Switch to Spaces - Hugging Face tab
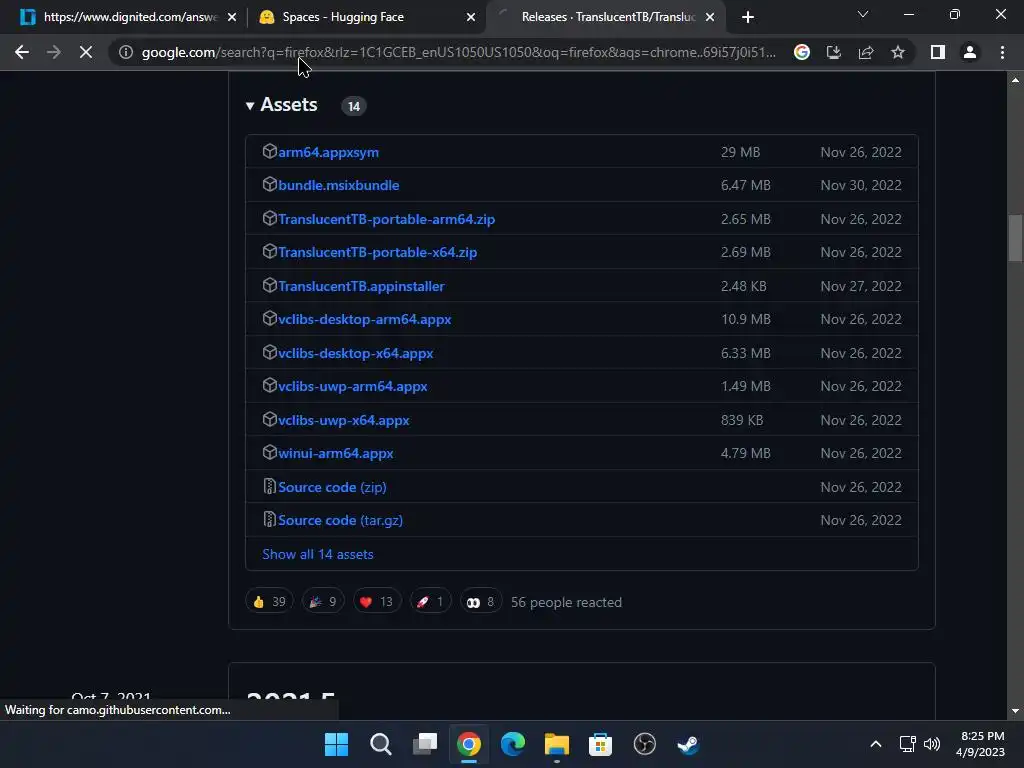Screen dimensions: 1024x768 [366, 17]
